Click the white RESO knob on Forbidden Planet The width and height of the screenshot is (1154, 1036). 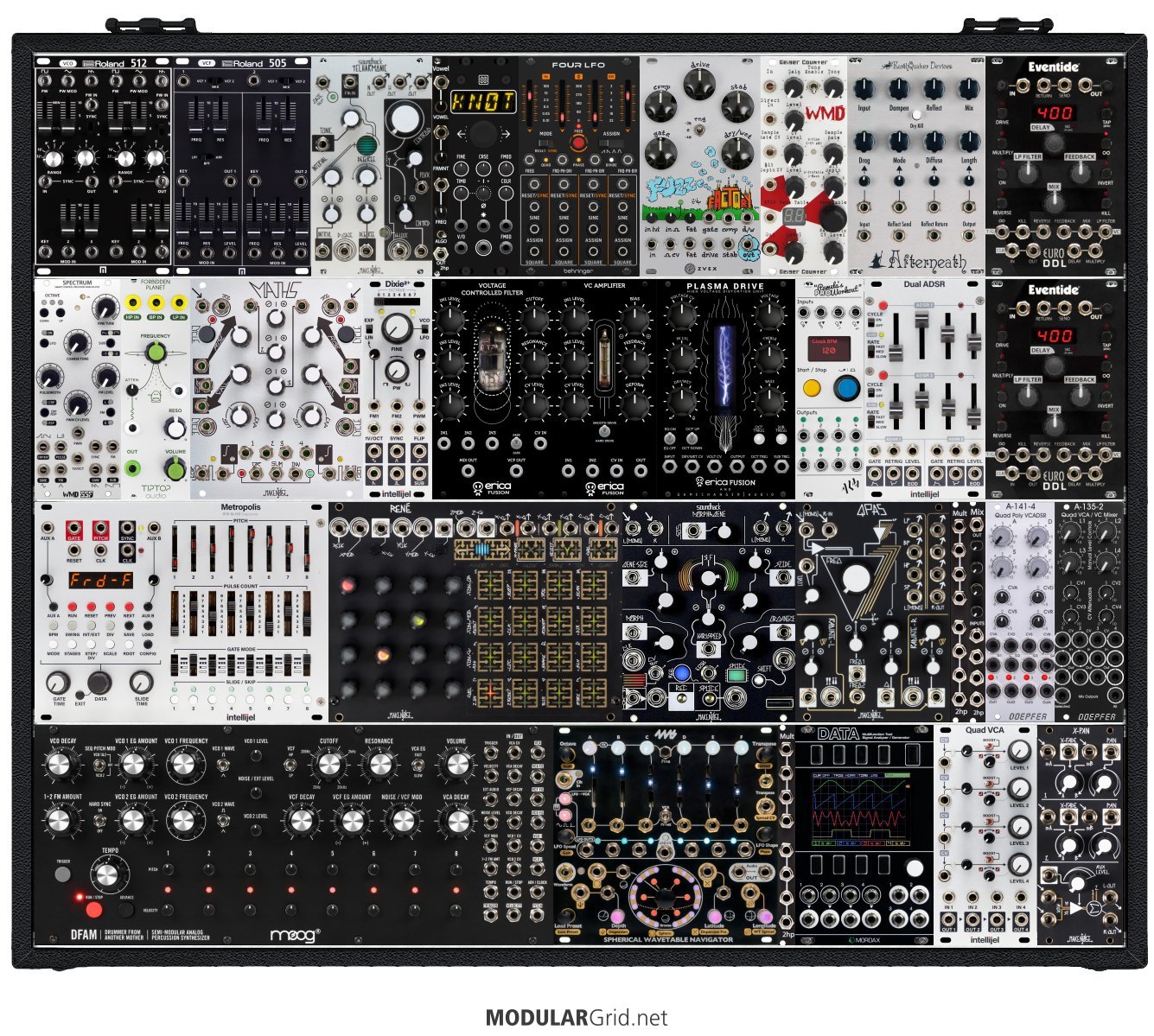coord(175,429)
